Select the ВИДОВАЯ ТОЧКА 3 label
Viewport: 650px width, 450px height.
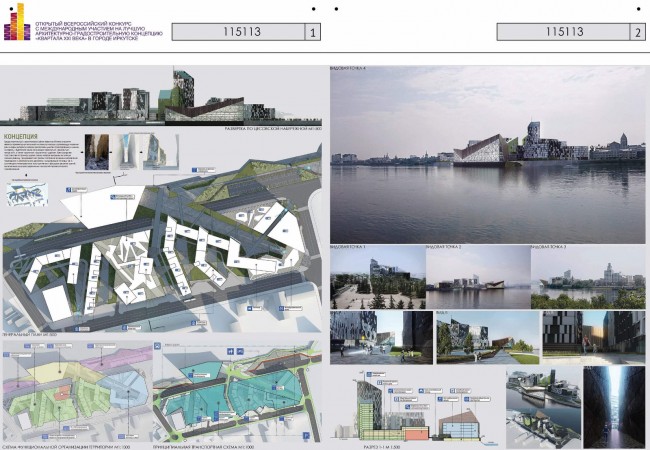point(549,247)
